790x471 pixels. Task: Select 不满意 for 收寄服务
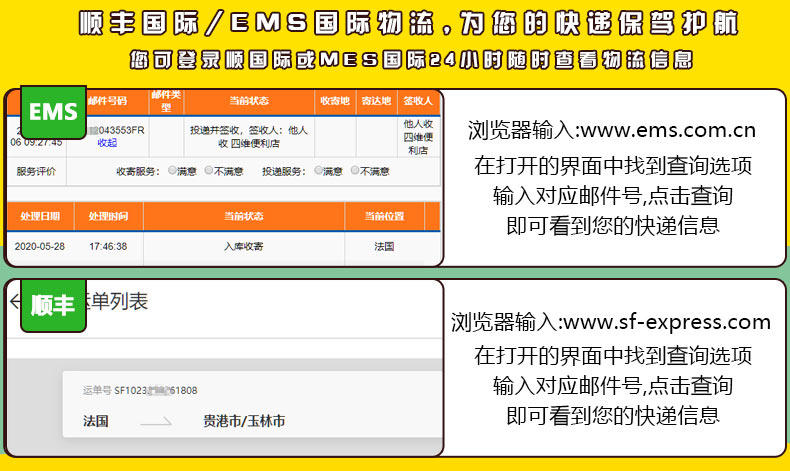(209, 171)
